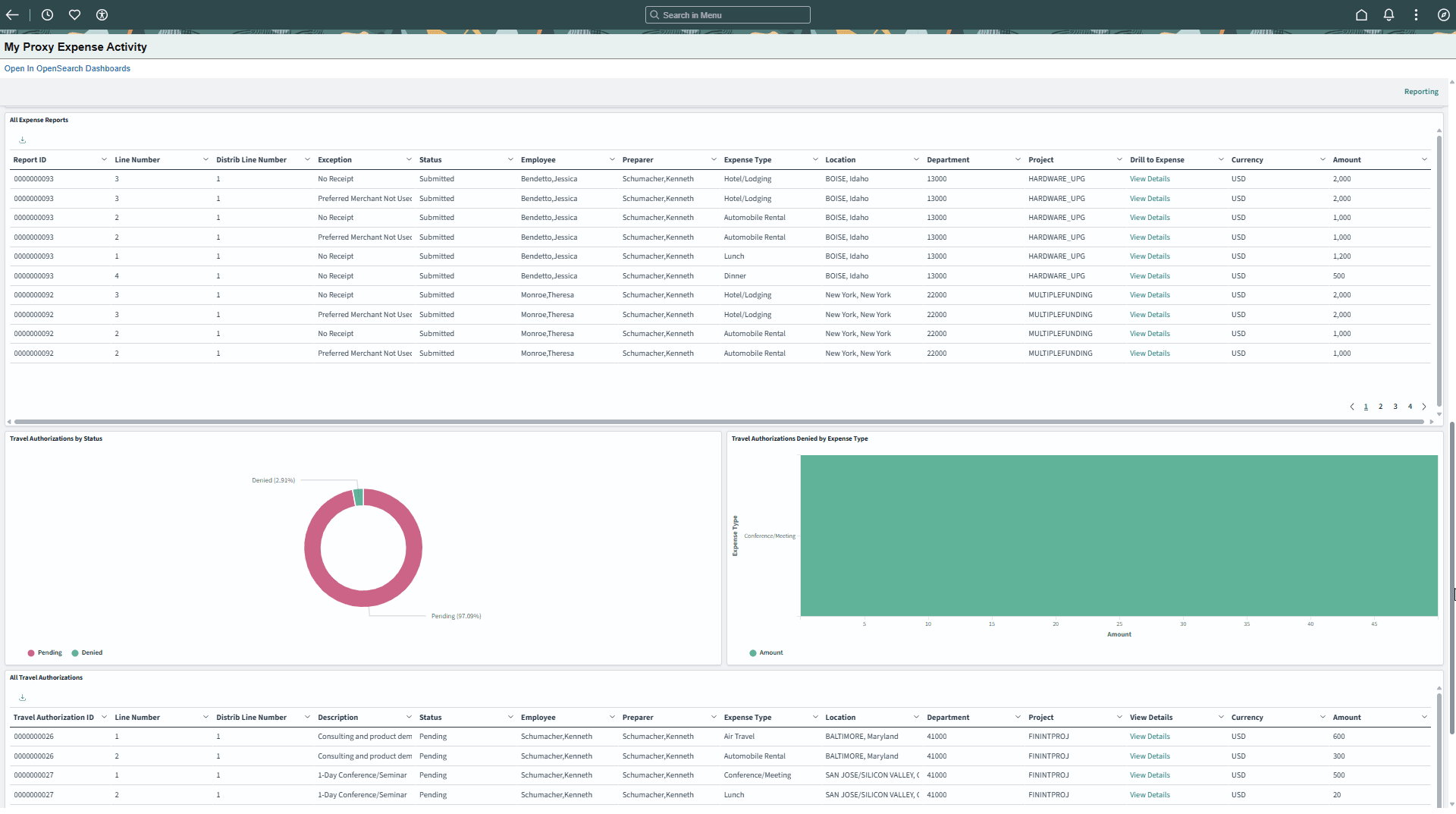Click the download icon above All Expense Reports
The width and height of the screenshot is (1456, 814).
tap(22, 140)
